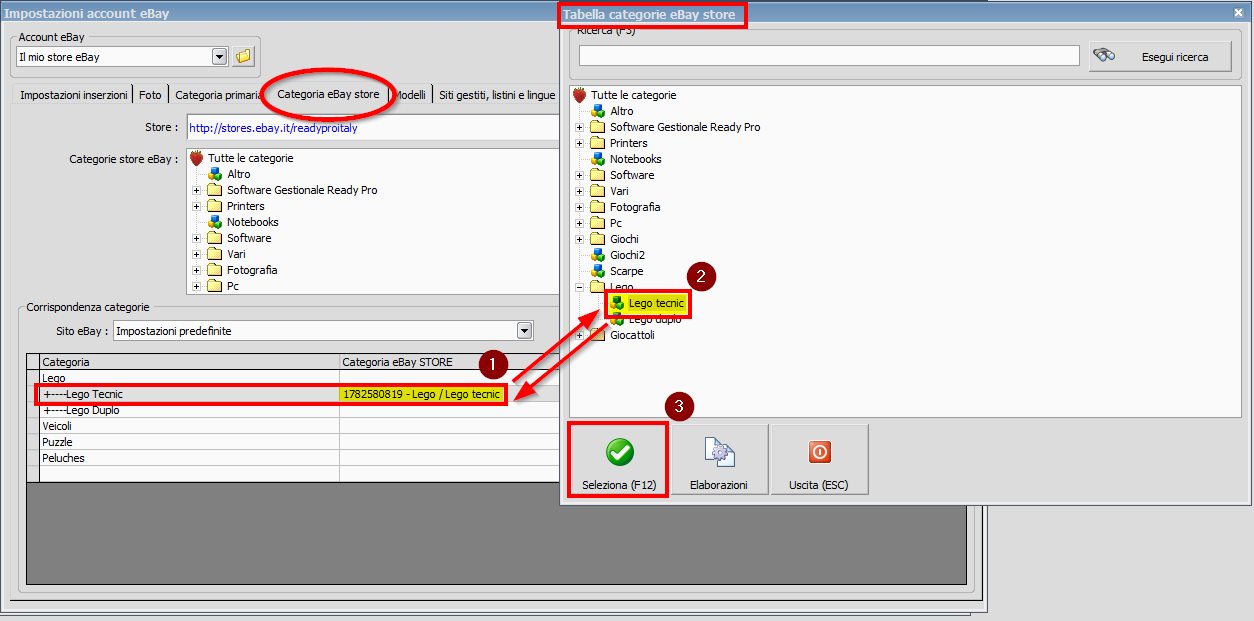This screenshot has width=1254, height=621.
Task: Expand Software Gestionale Ready Pro in Tabella categorie window
Action: click(580, 127)
